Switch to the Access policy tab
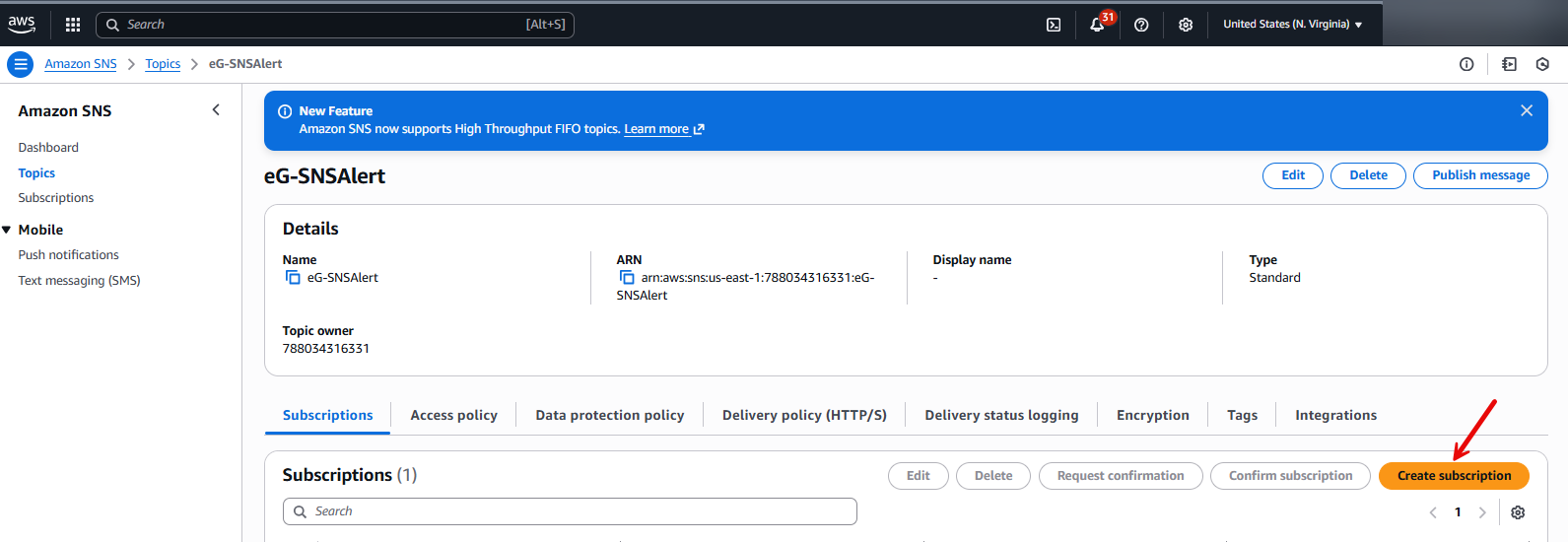Image resolution: width=1568 pixels, height=542 pixels. (453, 415)
